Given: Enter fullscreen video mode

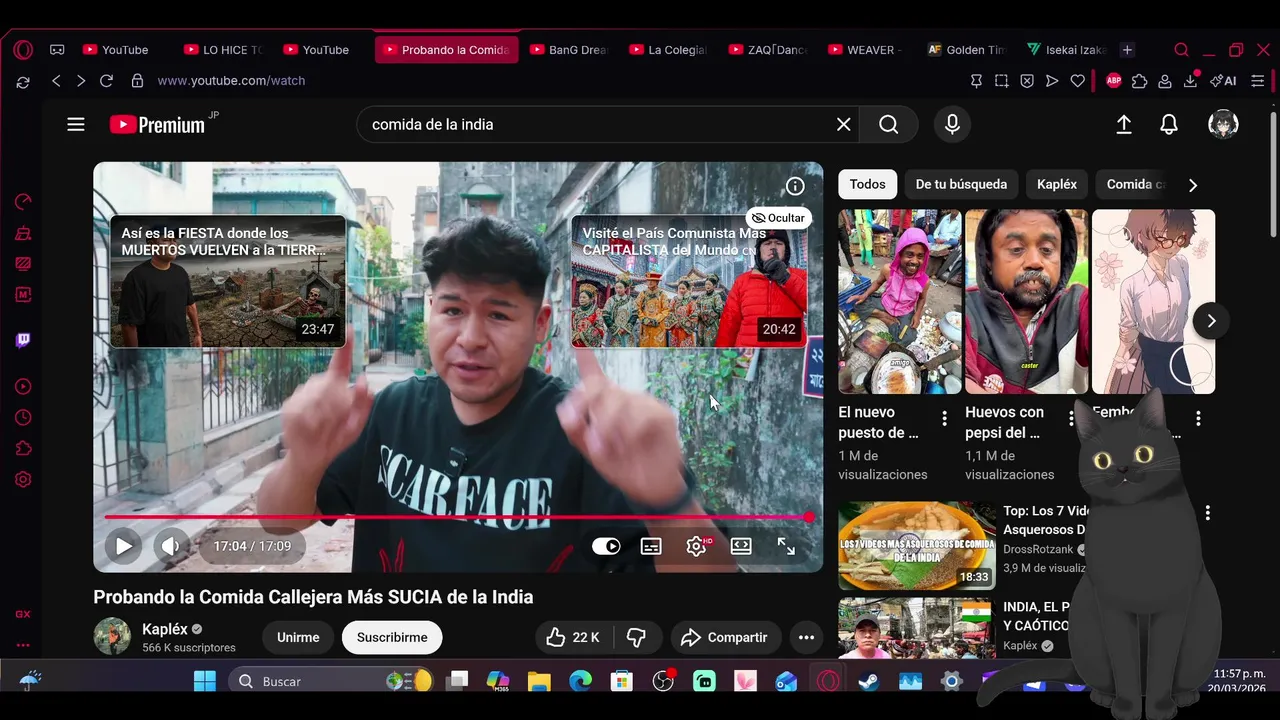Looking at the screenshot, I should pos(787,546).
